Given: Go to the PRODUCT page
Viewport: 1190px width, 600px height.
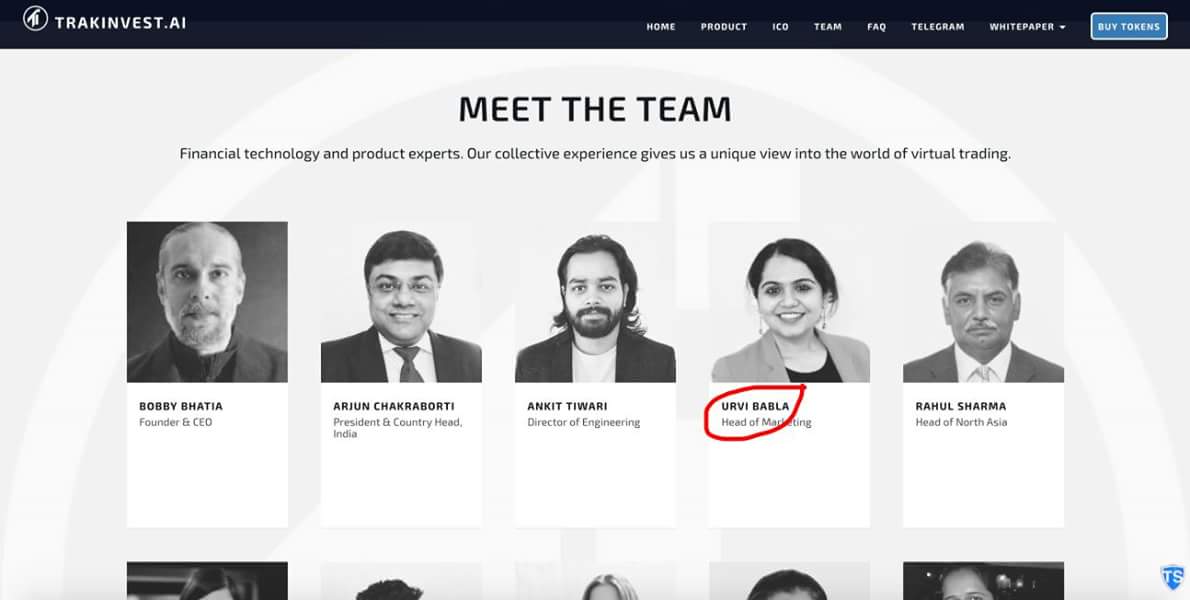Looking at the screenshot, I should (723, 27).
